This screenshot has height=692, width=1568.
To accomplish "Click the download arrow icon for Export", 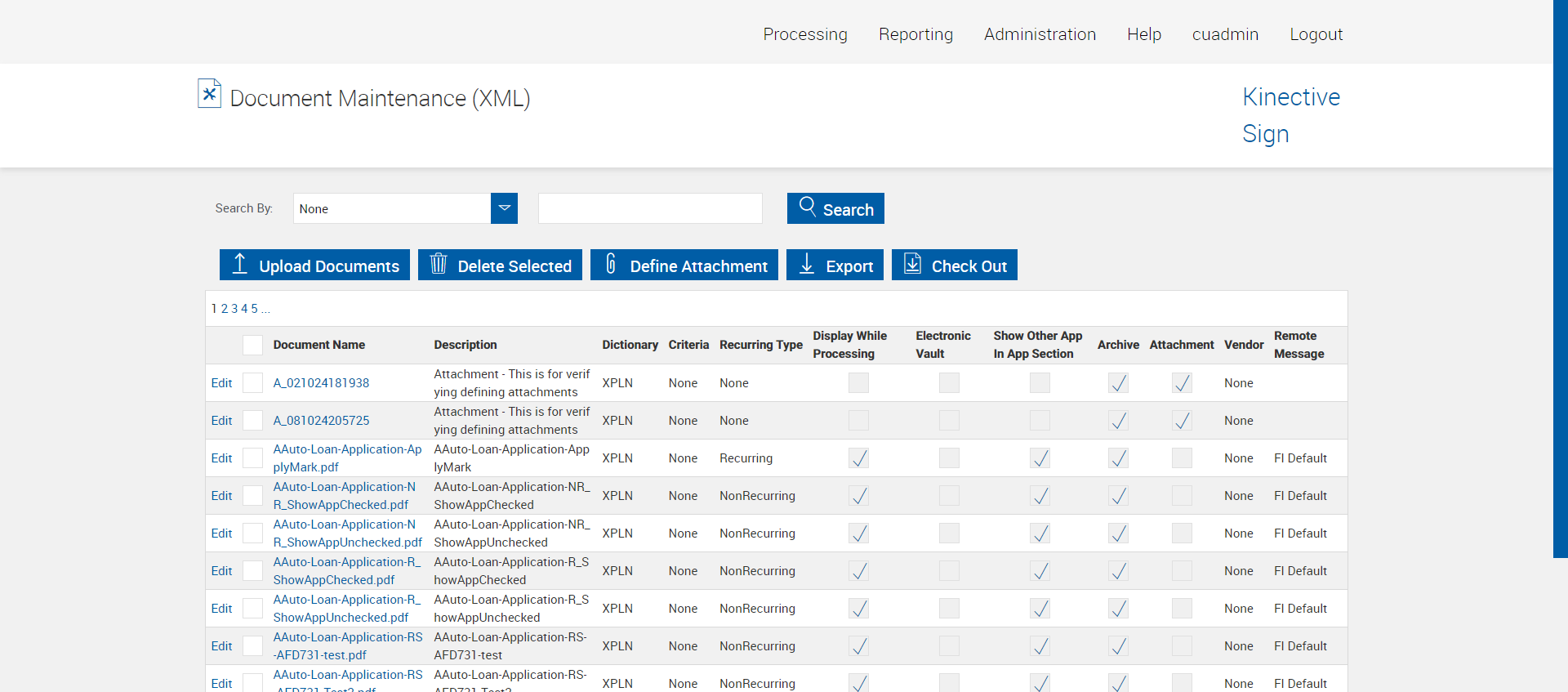I will click(x=807, y=264).
